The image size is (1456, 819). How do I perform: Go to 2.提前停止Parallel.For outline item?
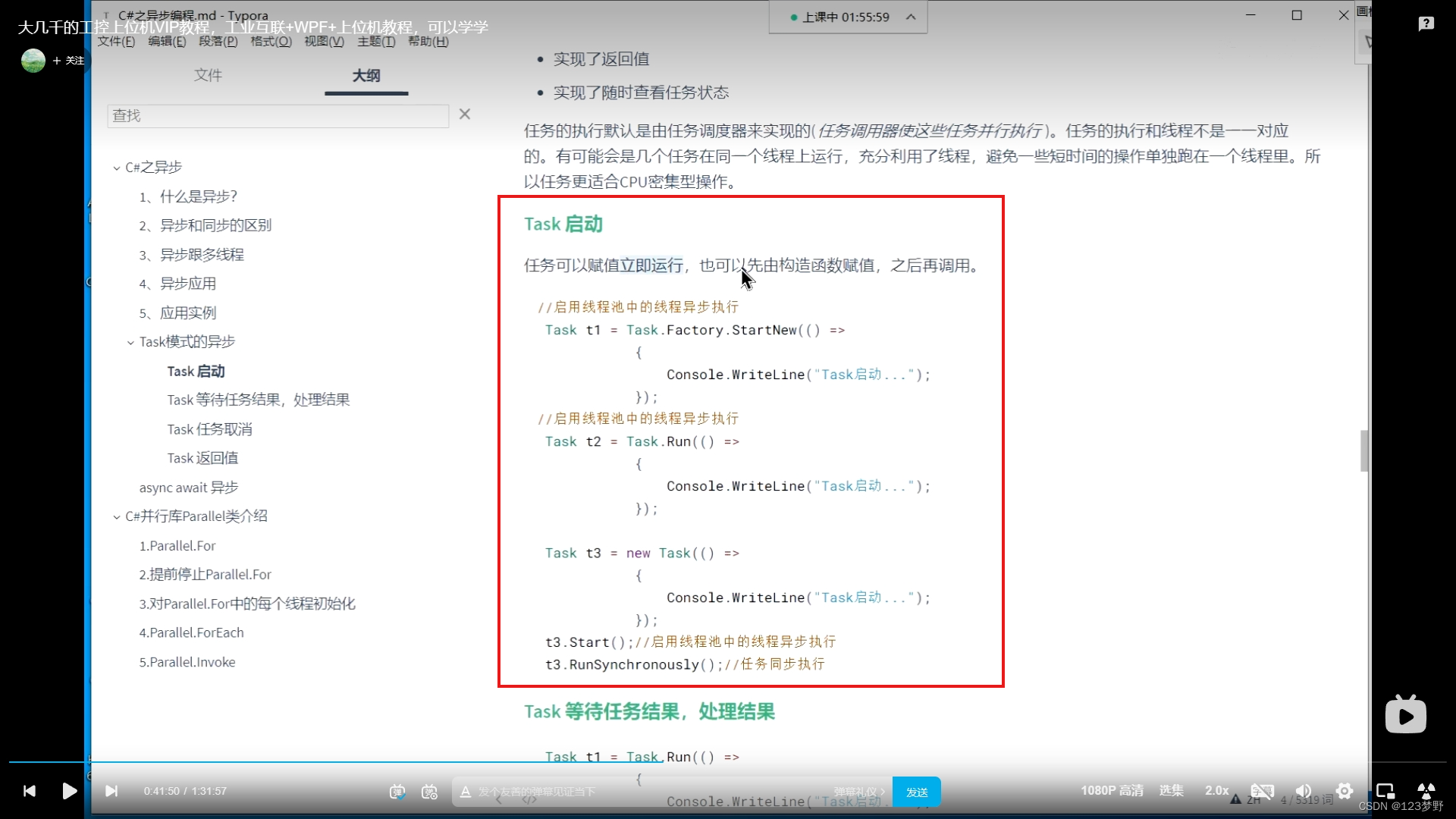(x=205, y=575)
